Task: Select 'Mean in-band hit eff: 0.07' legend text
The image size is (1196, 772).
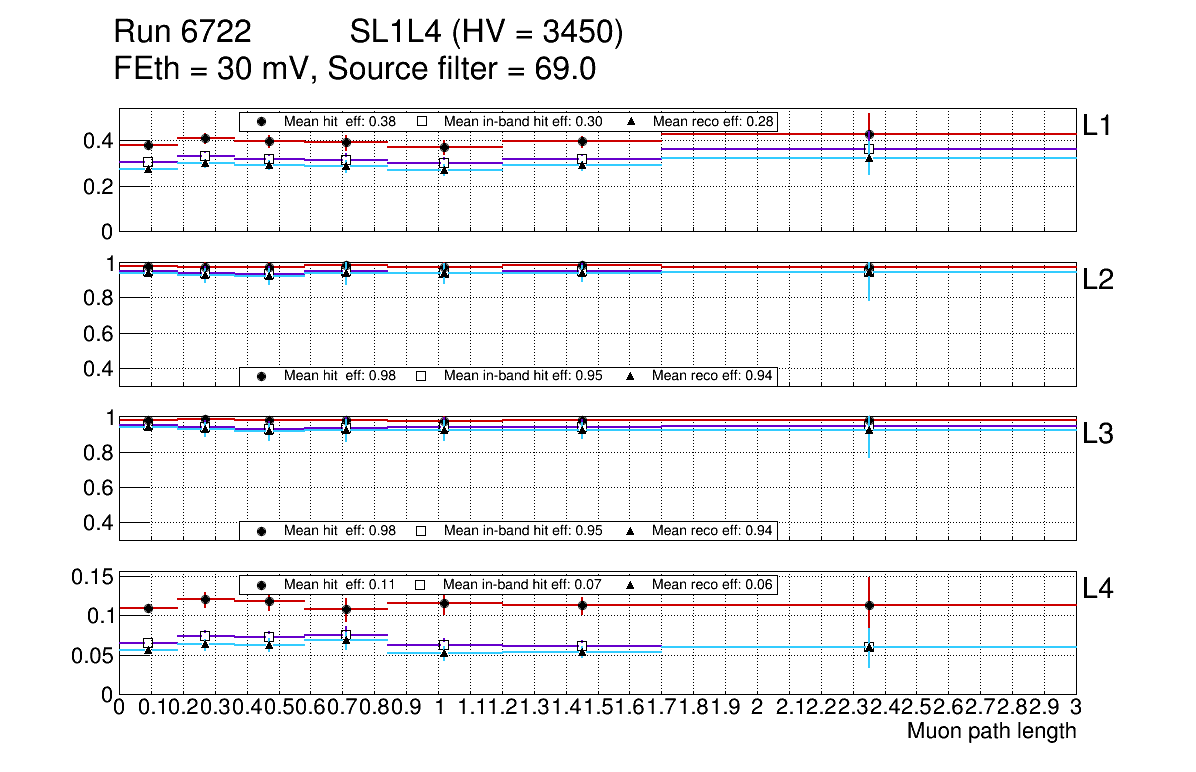Action: click(523, 584)
